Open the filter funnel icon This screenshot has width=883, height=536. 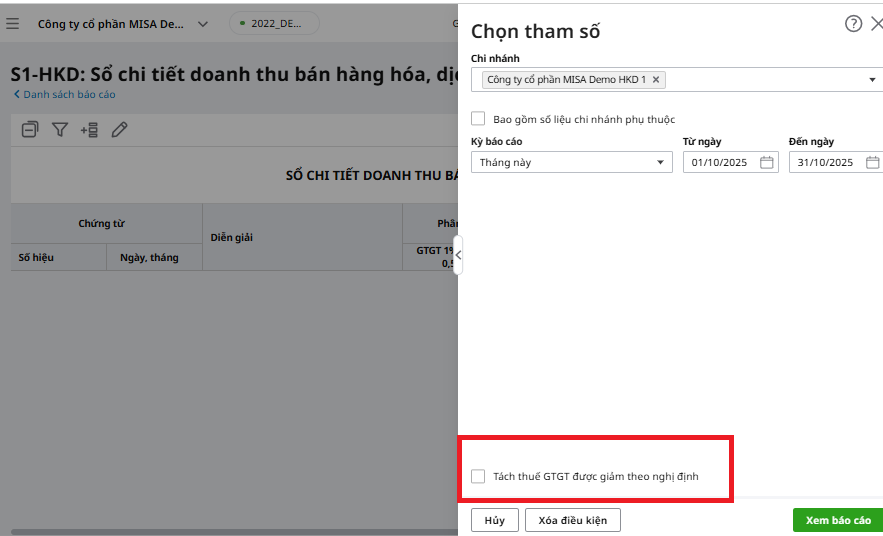point(60,130)
